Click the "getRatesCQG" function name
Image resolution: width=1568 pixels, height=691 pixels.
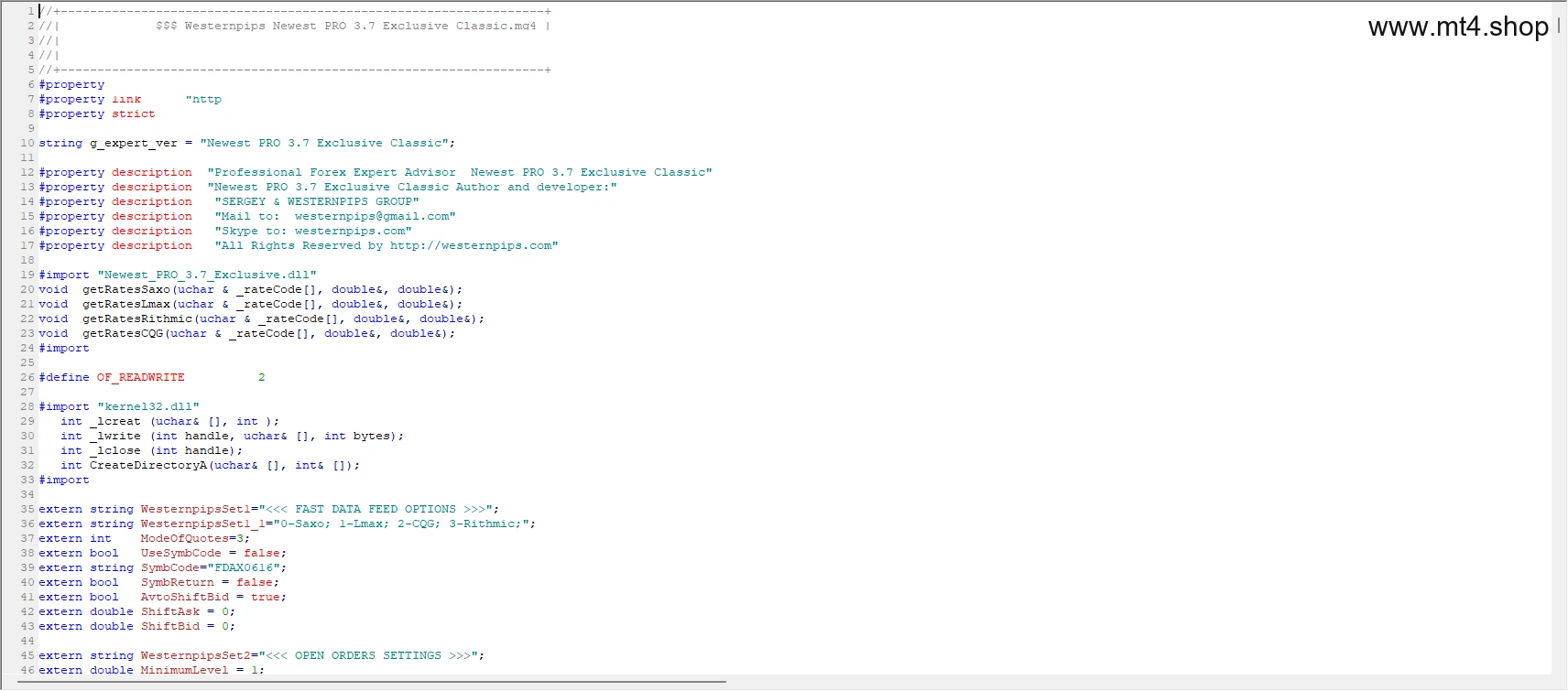pos(123,333)
